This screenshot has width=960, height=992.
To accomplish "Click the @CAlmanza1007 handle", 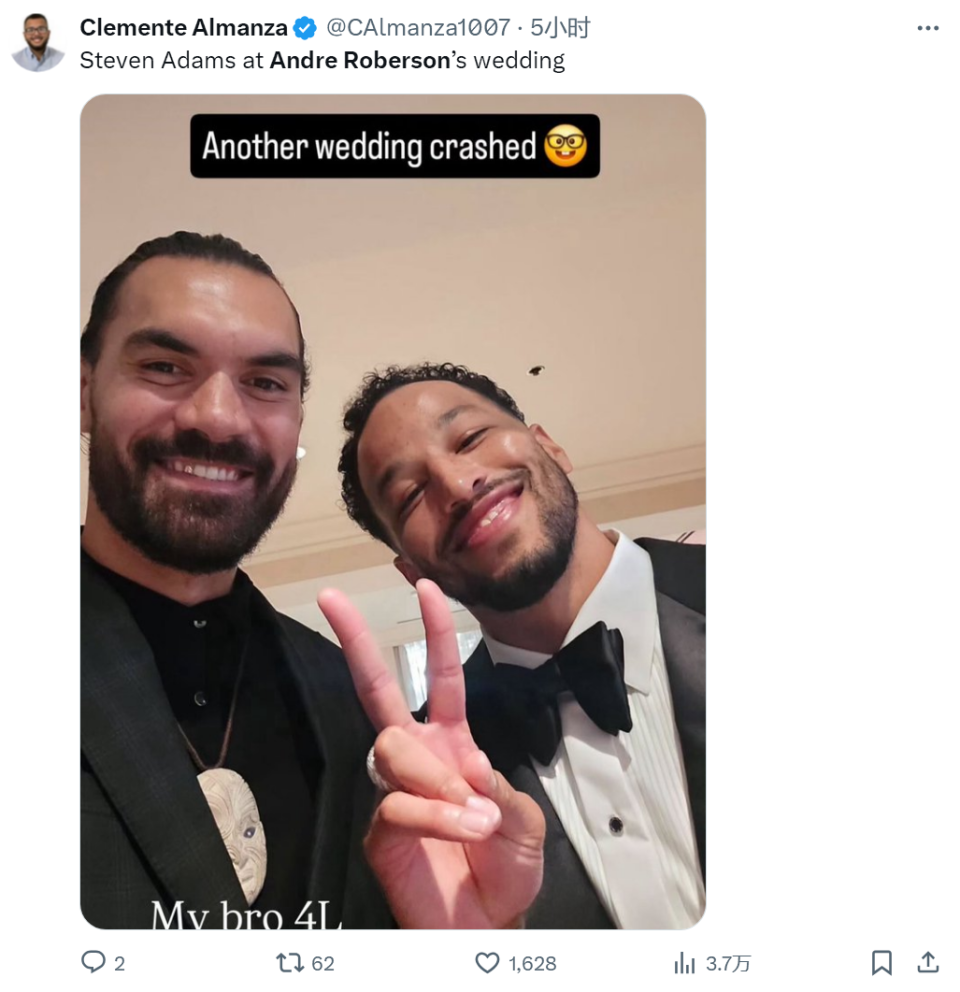I will coord(418,28).
